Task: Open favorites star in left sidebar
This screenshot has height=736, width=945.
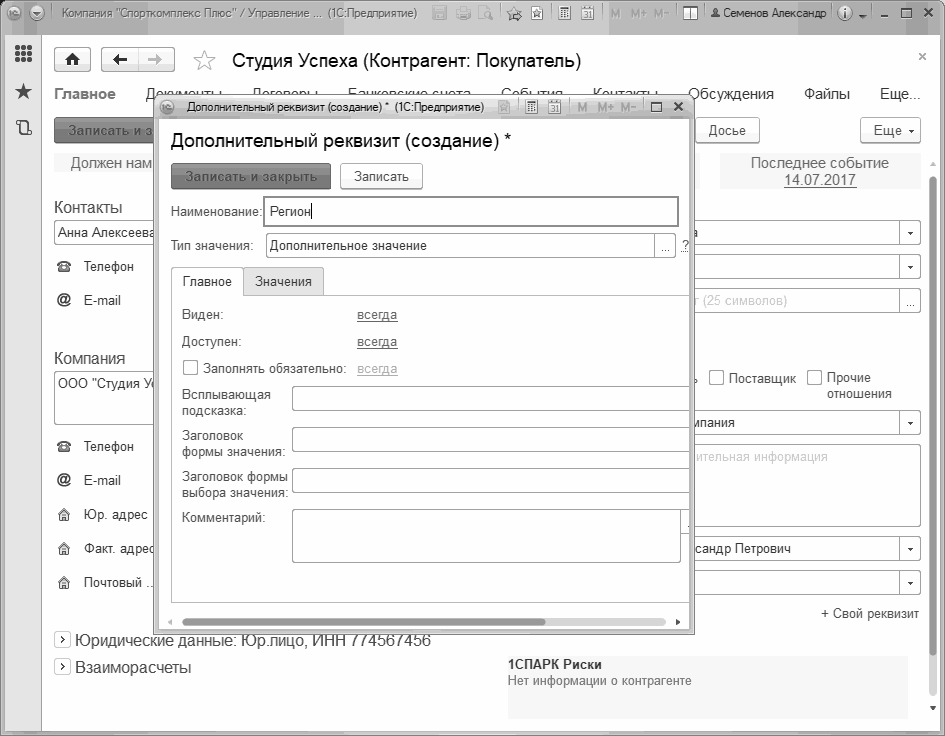Action: (x=23, y=91)
